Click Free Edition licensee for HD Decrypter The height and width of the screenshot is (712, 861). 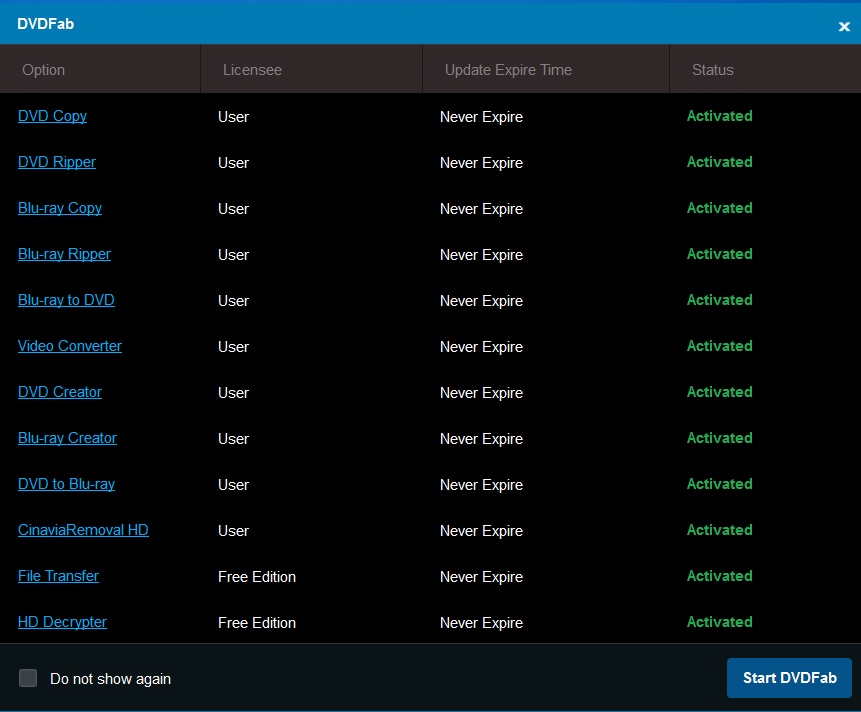pyautogui.click(x=256, y=623)
